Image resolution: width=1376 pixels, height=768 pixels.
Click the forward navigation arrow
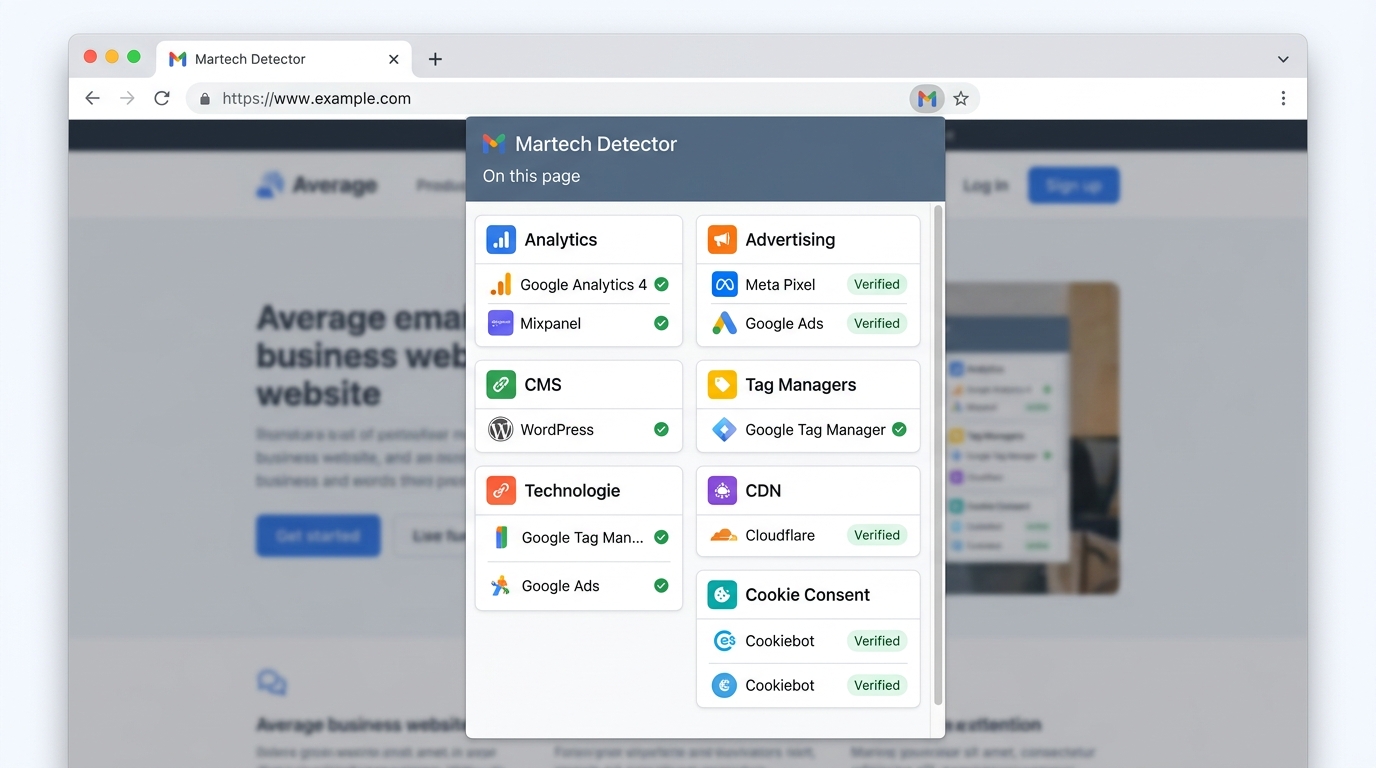[x=127, y=98]
